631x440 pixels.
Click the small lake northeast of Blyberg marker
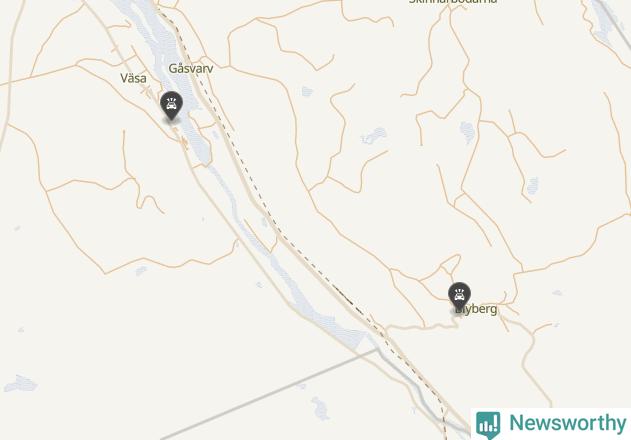(532, 185)
